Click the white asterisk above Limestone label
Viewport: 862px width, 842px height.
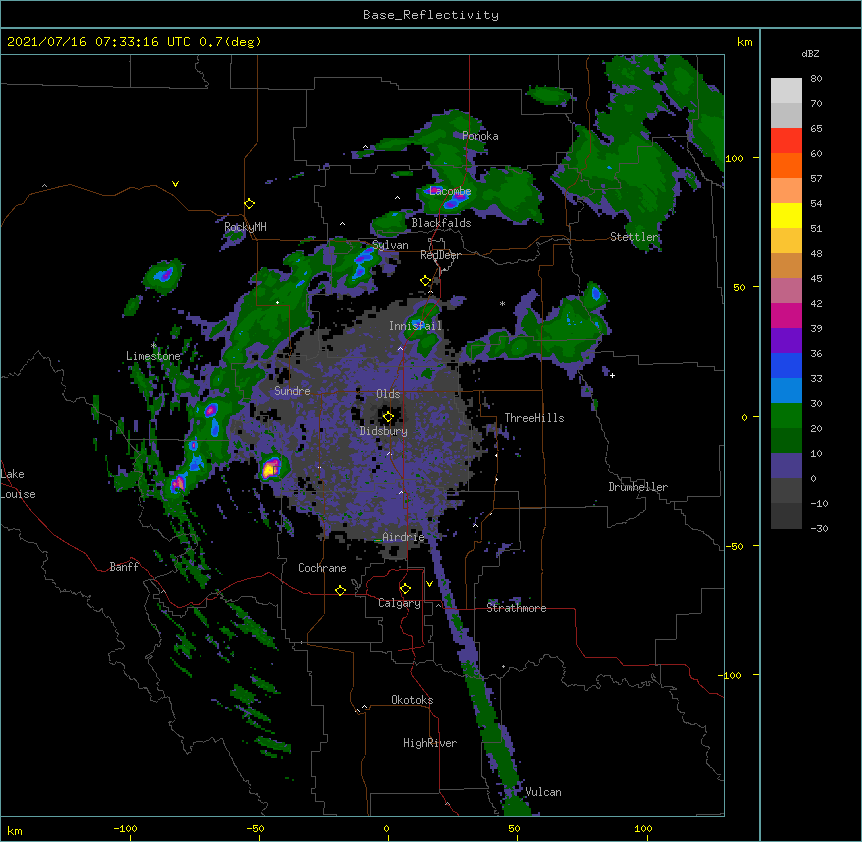pos(154,346)
